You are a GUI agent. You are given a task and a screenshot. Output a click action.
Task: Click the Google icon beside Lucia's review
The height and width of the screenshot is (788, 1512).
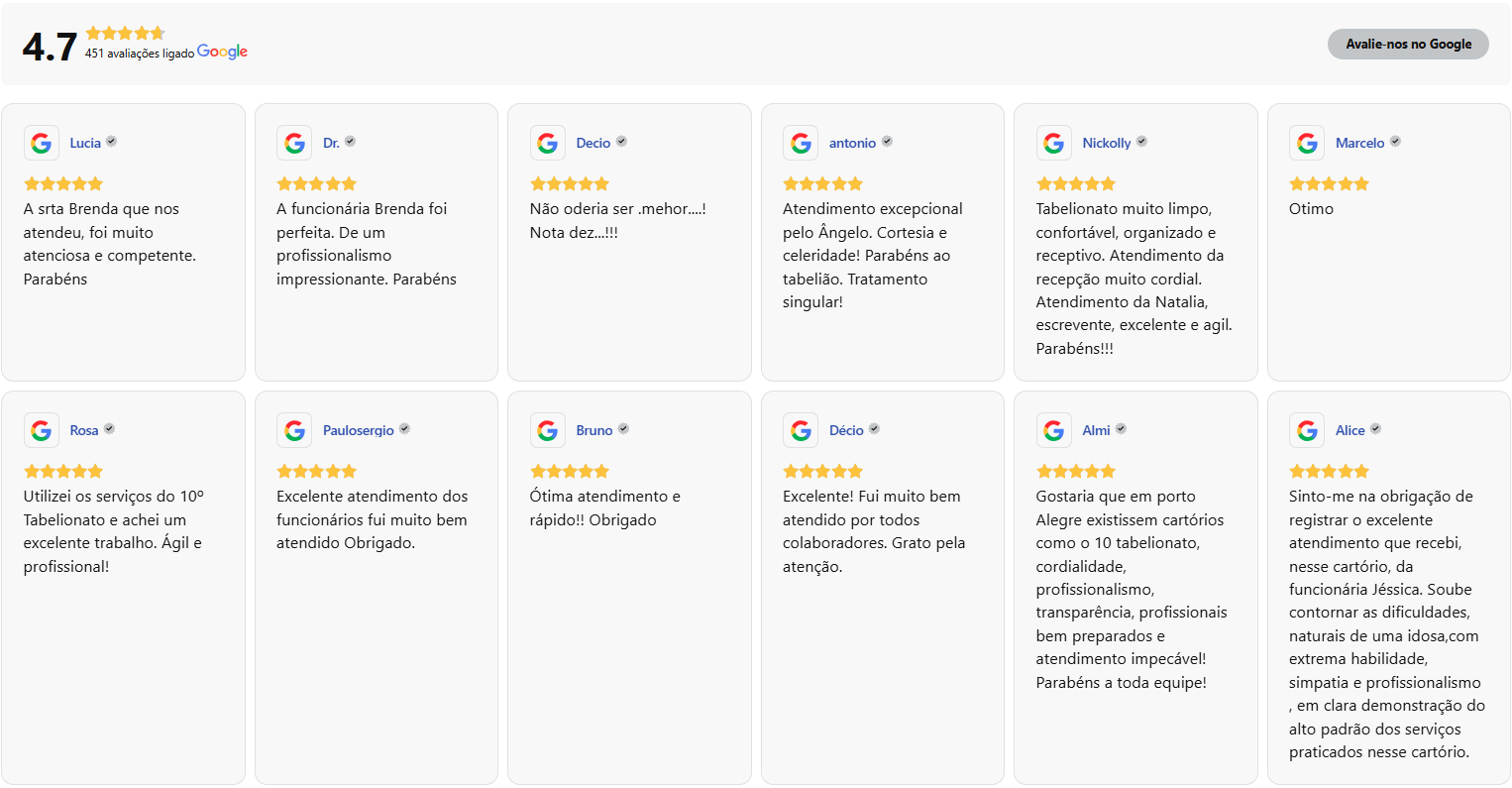(x=42, y=143)
